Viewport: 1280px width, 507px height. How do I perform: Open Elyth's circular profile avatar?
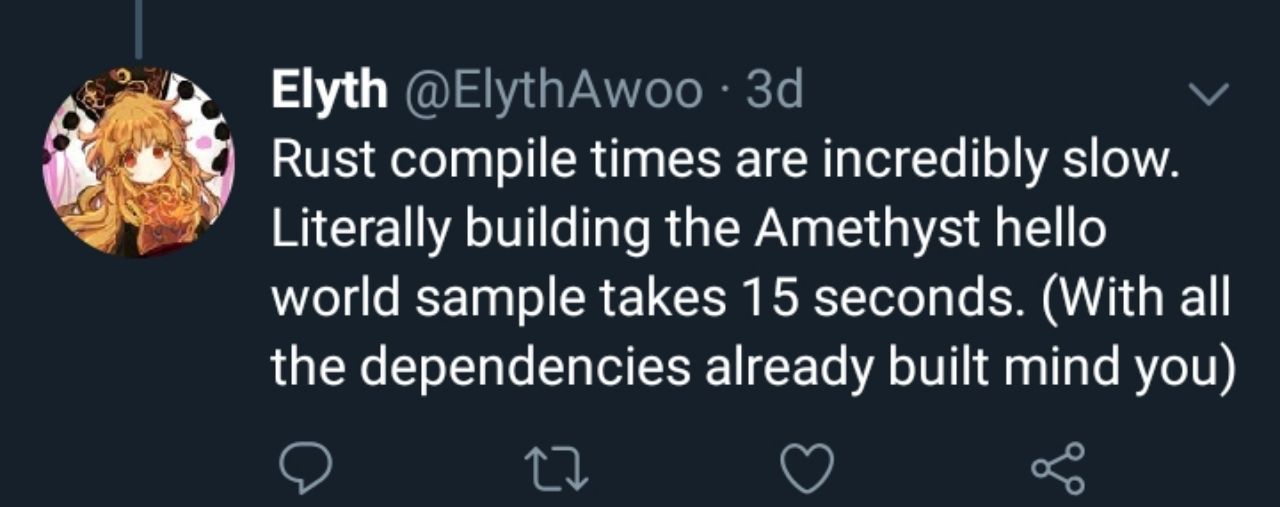pyautogui.click(x=137, y=160)
